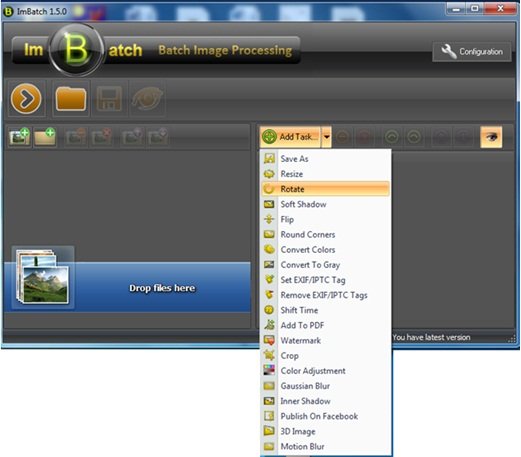Click the Watermark menu icon

click(269, 340)
